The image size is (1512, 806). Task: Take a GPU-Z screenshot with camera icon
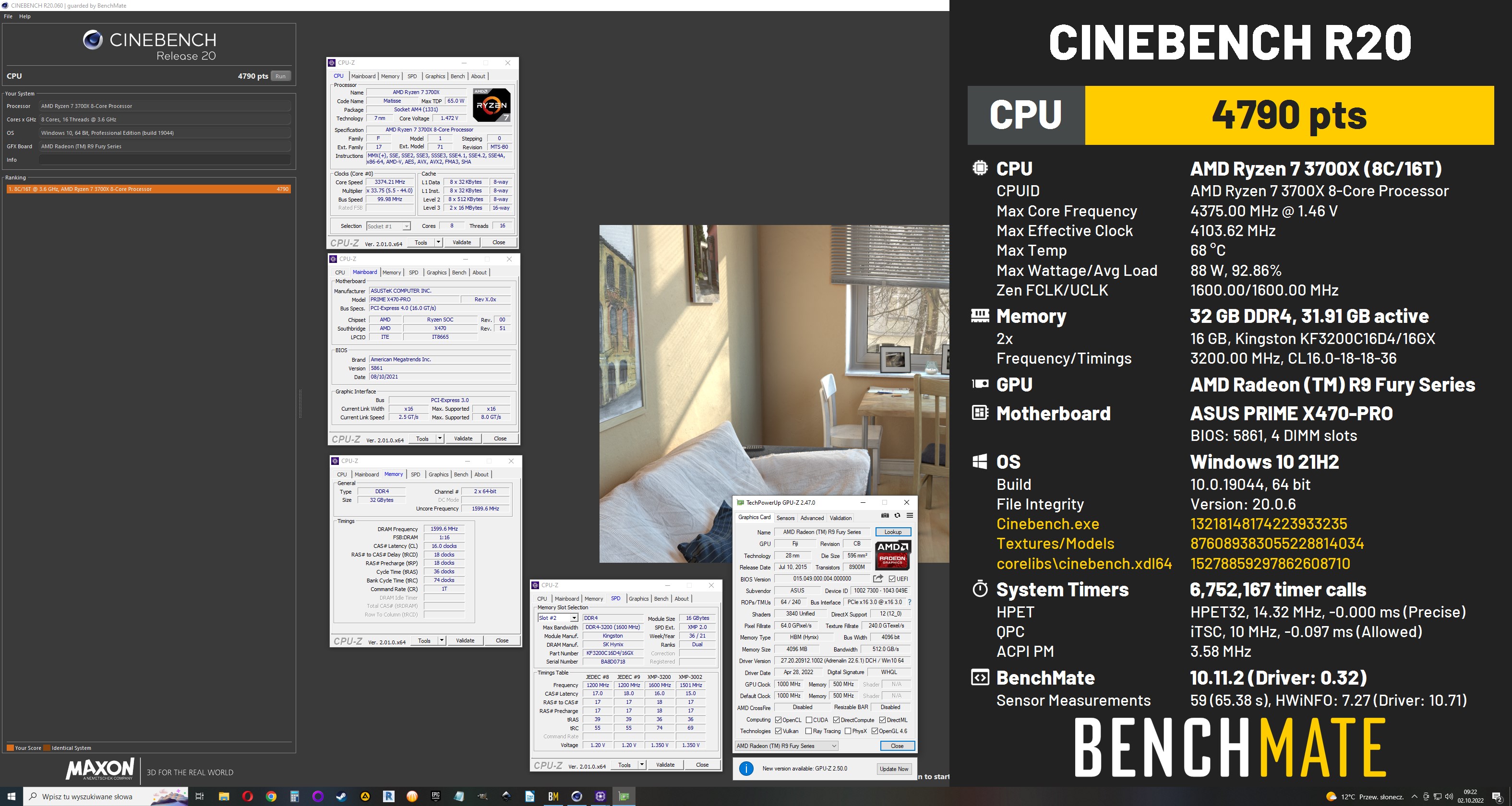coord(885,516)
